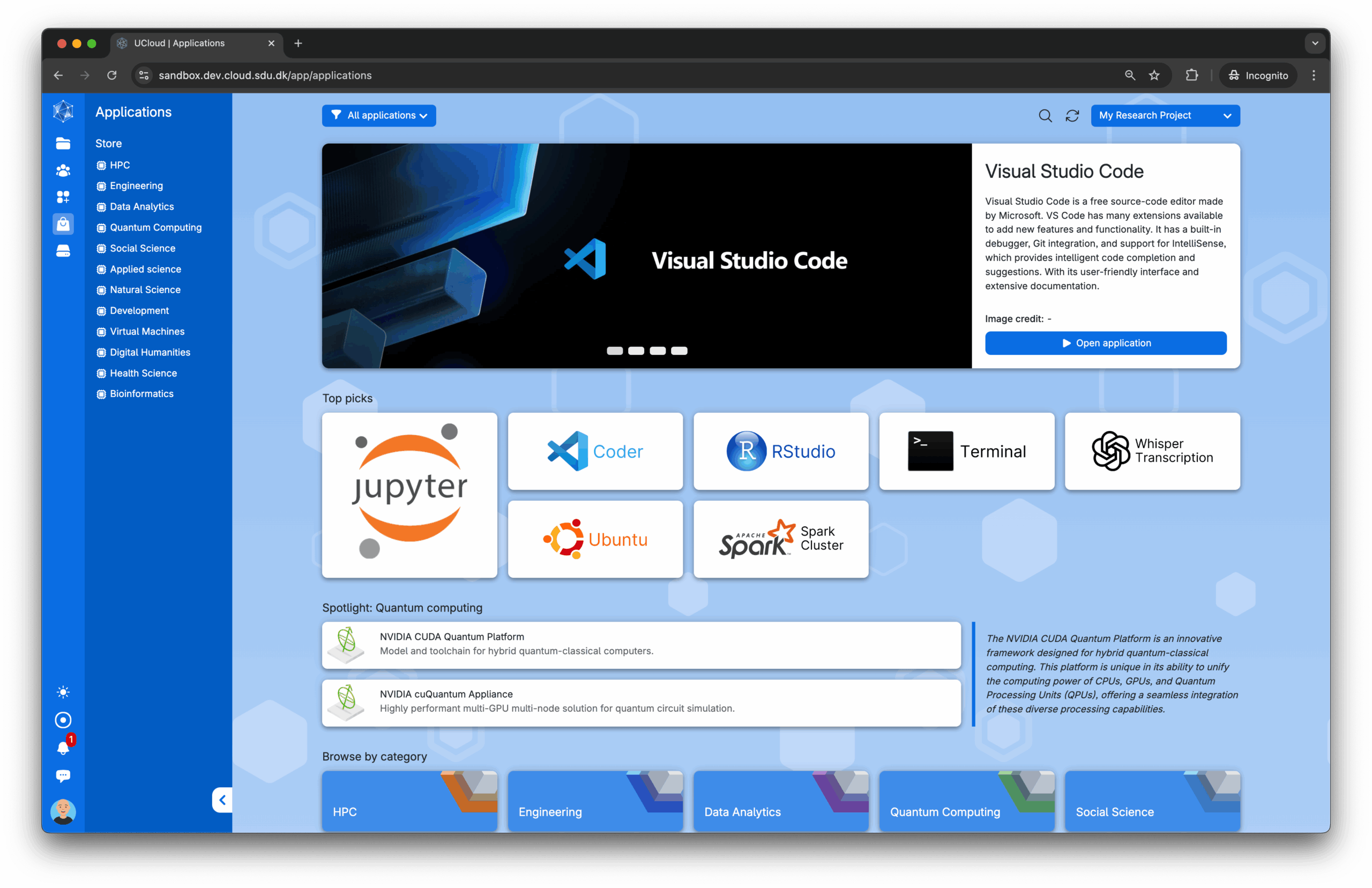Viewport: 1372px width, 888px height.
Task: Open the RStudio application card
Action: coord(780,451)
